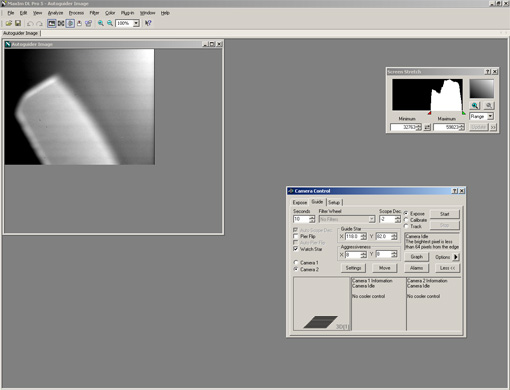Open the Window menu
The height and width of the screenshot is (390, 510).
(147, 13)
